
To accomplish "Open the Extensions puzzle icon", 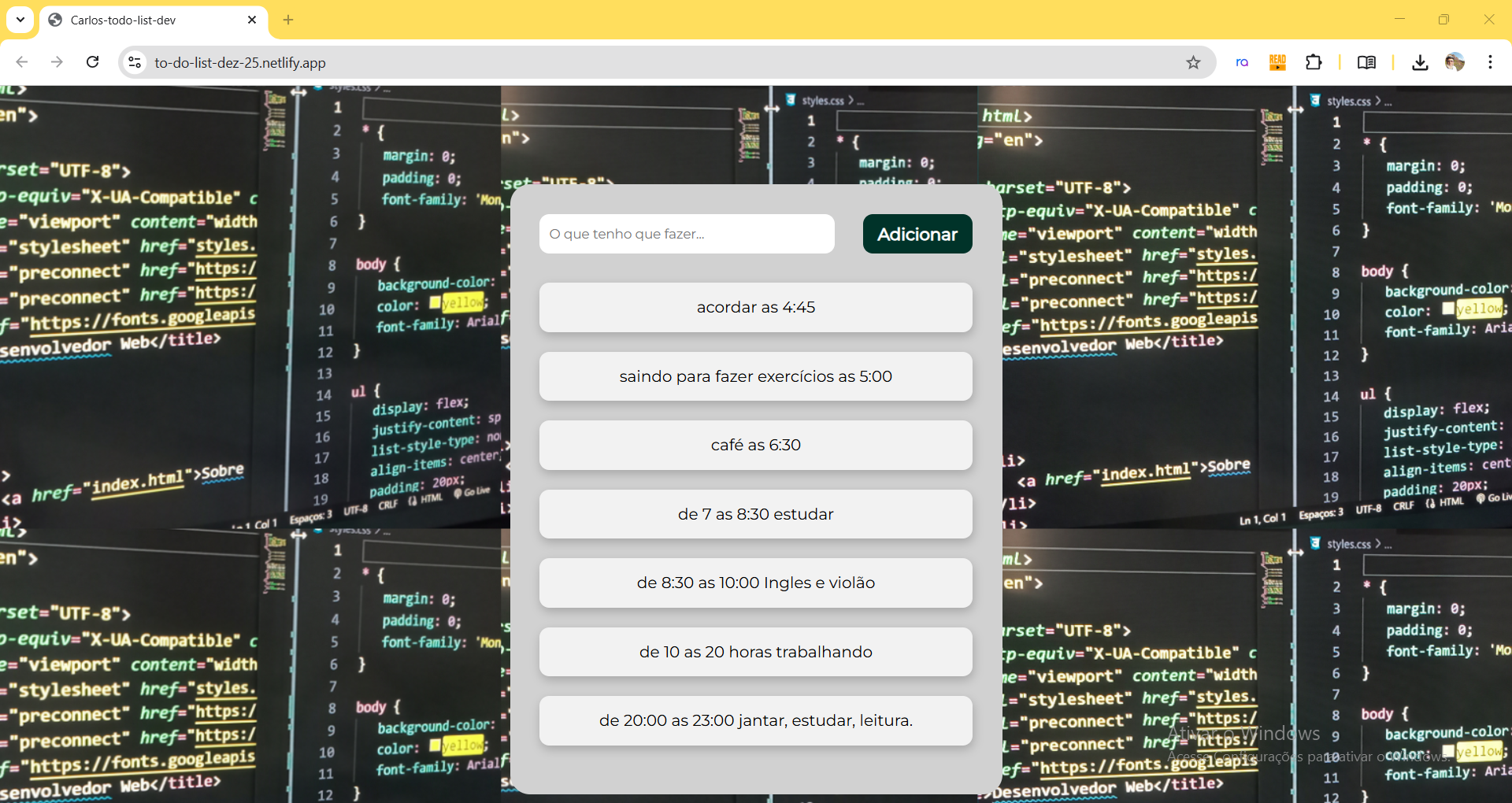I will click(x=1314, y=62).
